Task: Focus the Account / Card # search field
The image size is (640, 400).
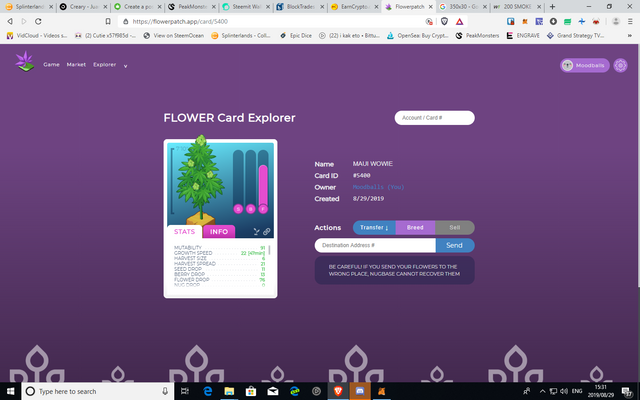Action: point(434,118)
